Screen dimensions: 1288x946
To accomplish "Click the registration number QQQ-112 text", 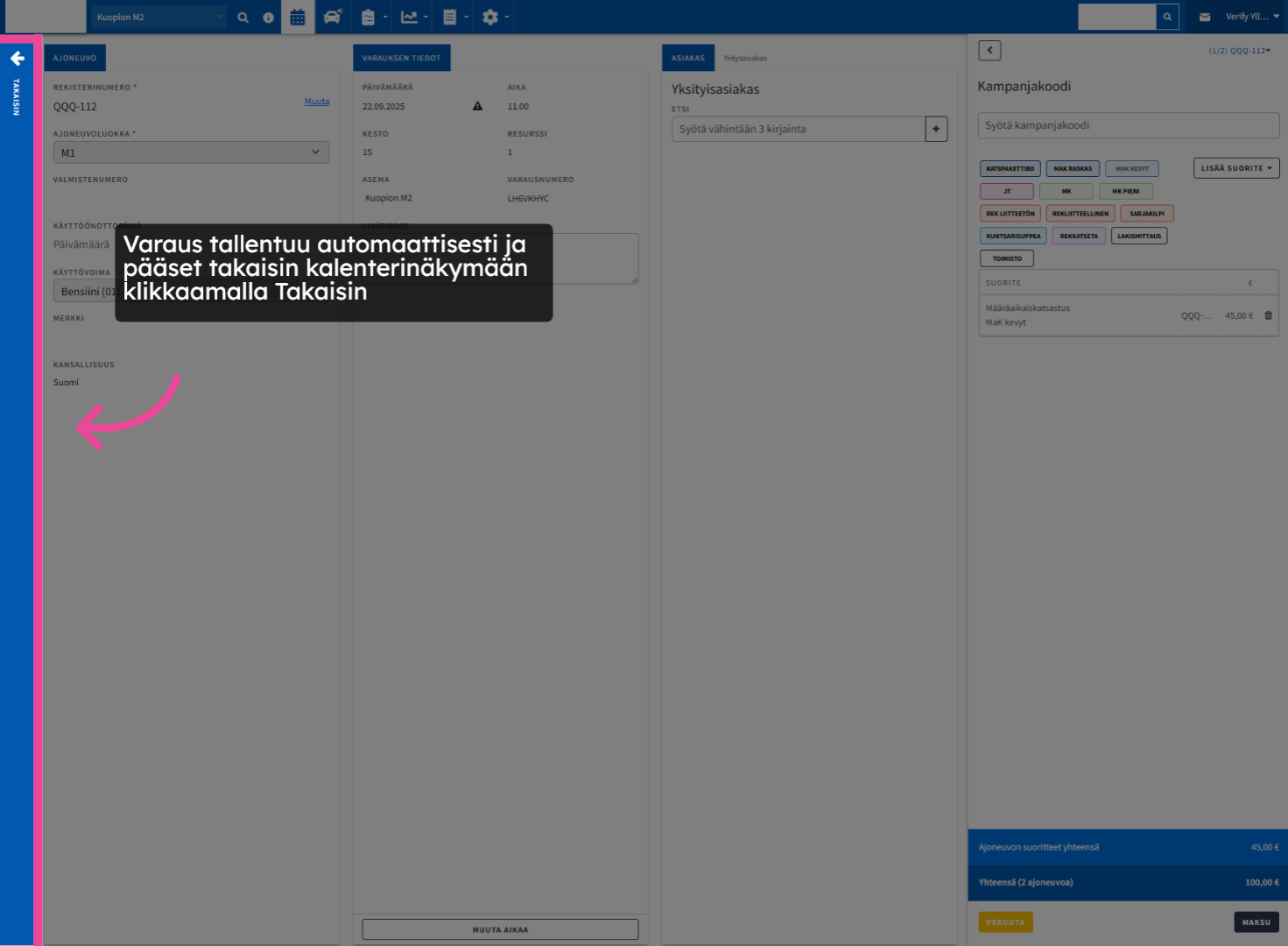I will 75,107.
